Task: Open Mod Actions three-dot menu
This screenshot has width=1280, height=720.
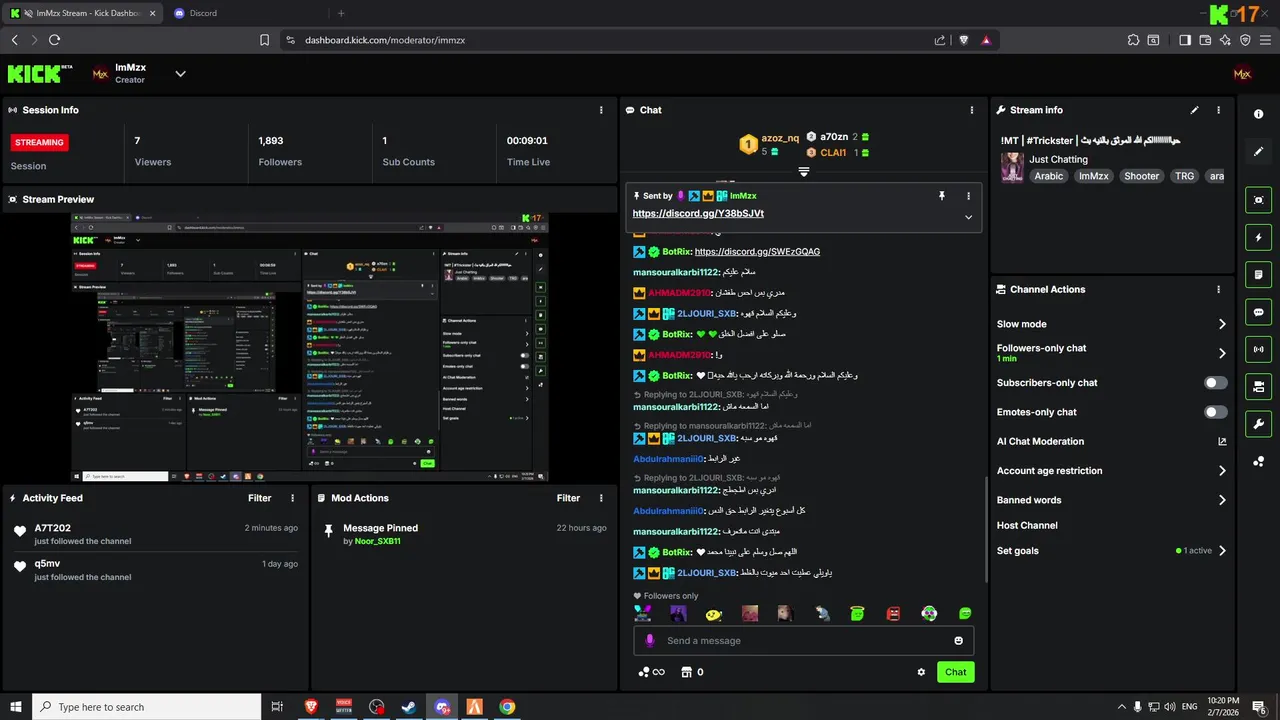Action: 601,498
